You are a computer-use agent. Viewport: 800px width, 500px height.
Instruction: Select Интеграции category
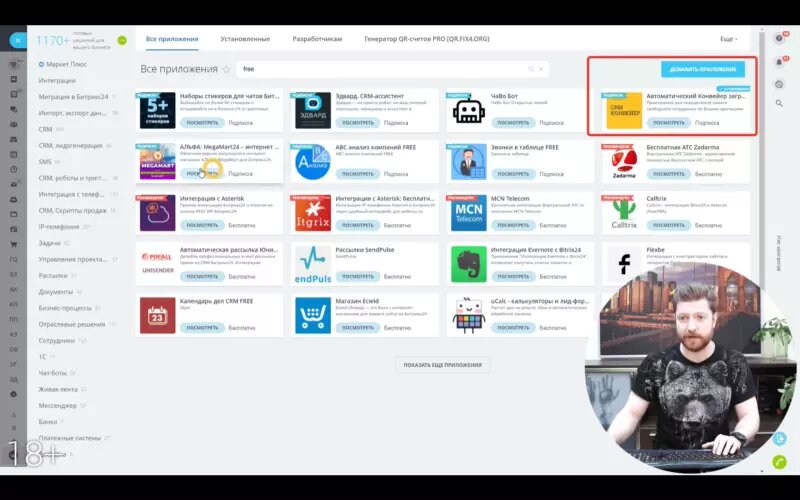point(57,81)
